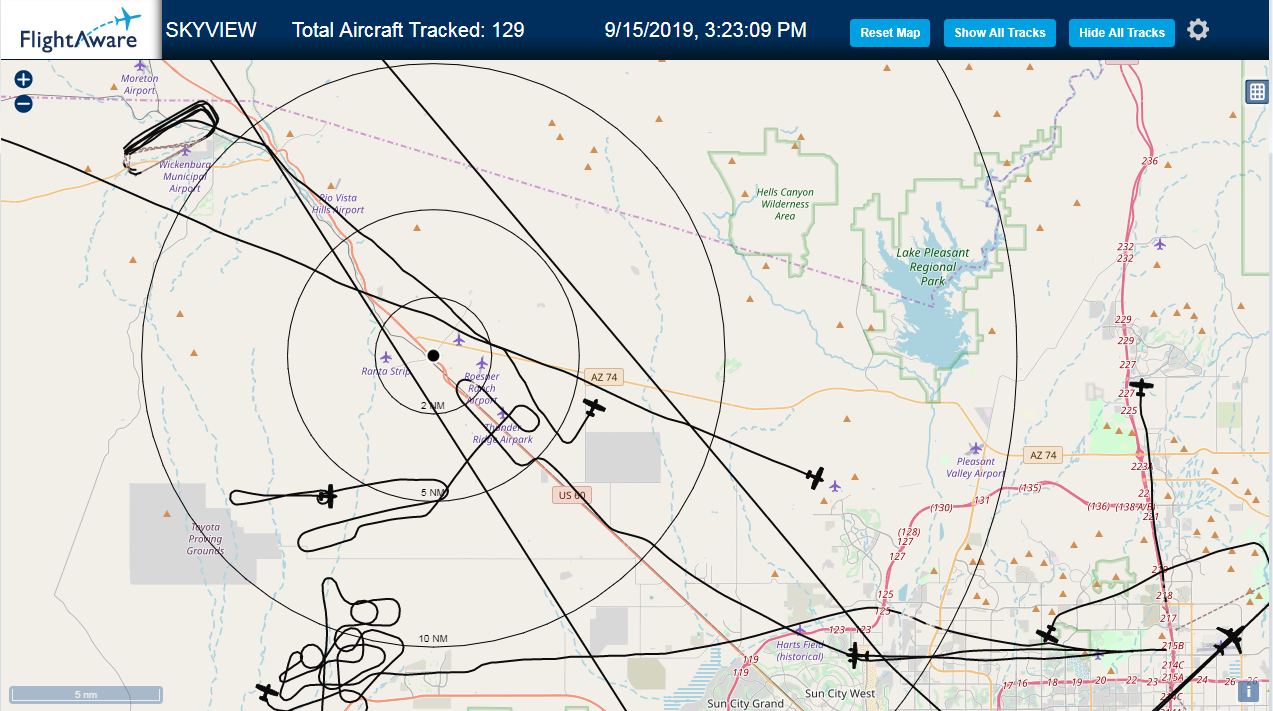Select the aircraft in the bottom-left corner
Image resolution: width=1273 pixels, height=711 pixels.
pyautogui.click(x=267, y=690)
